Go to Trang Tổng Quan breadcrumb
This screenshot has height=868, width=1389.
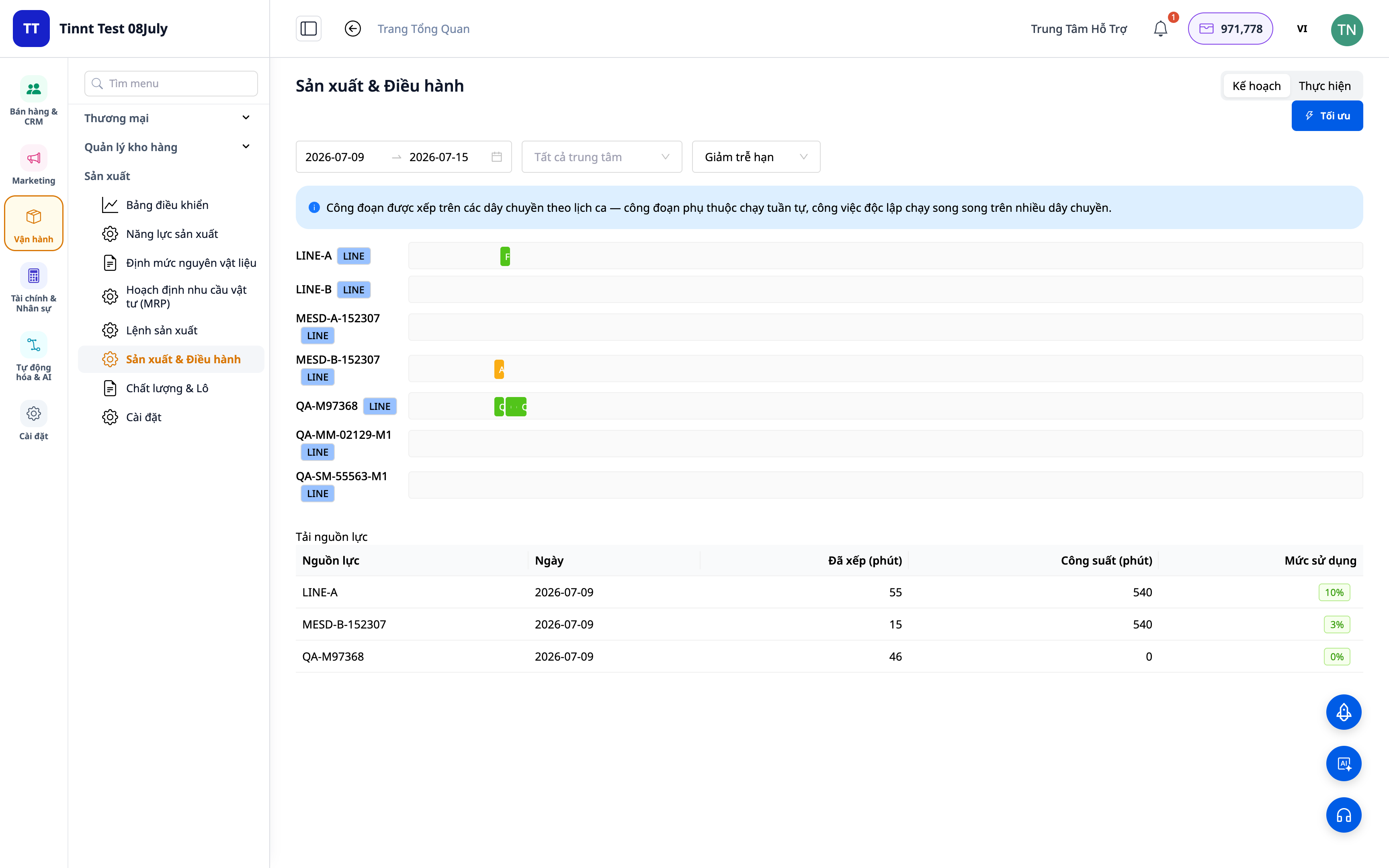(423, 29)
